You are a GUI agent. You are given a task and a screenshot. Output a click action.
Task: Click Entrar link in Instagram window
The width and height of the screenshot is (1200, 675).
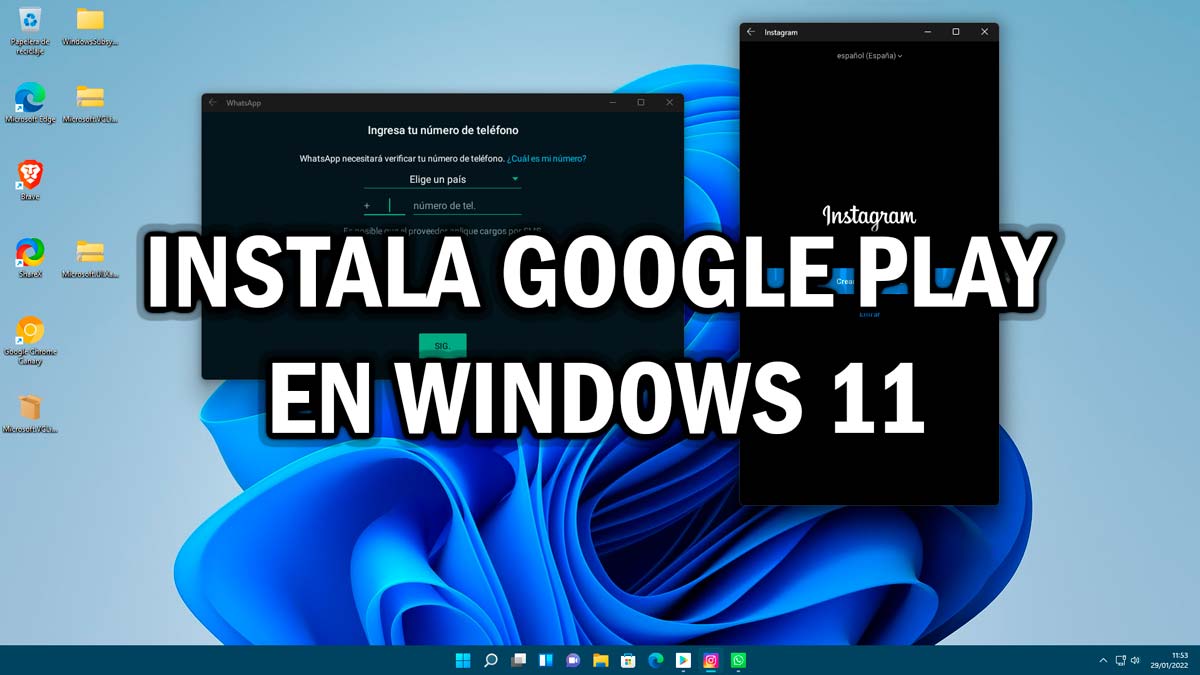(869, 314)
